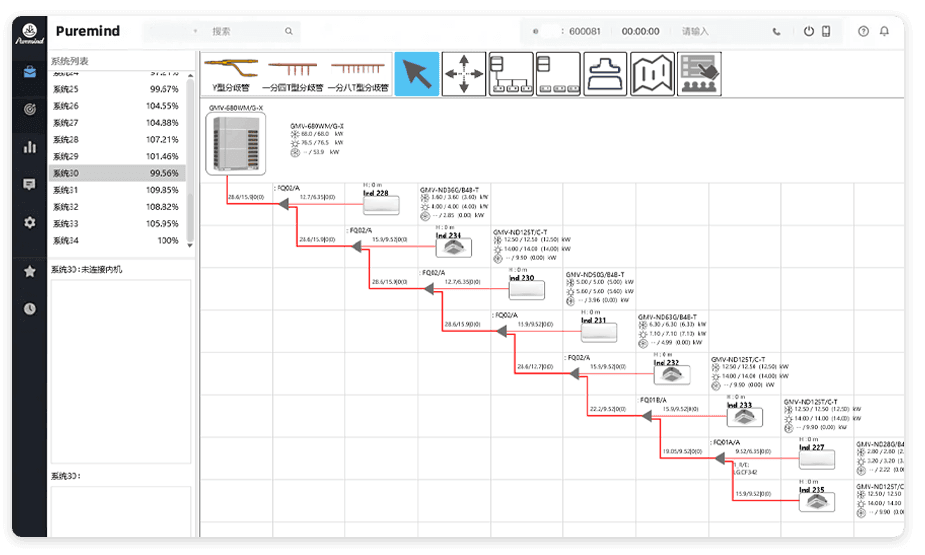Open the settings gear in sidebar

point(30,222)
